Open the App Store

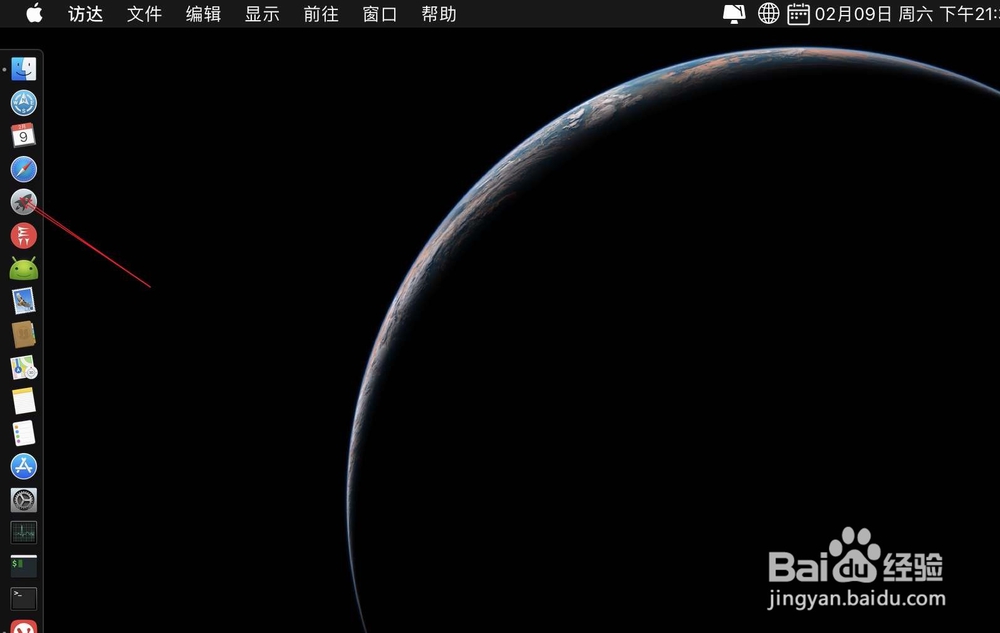[24, 467]
